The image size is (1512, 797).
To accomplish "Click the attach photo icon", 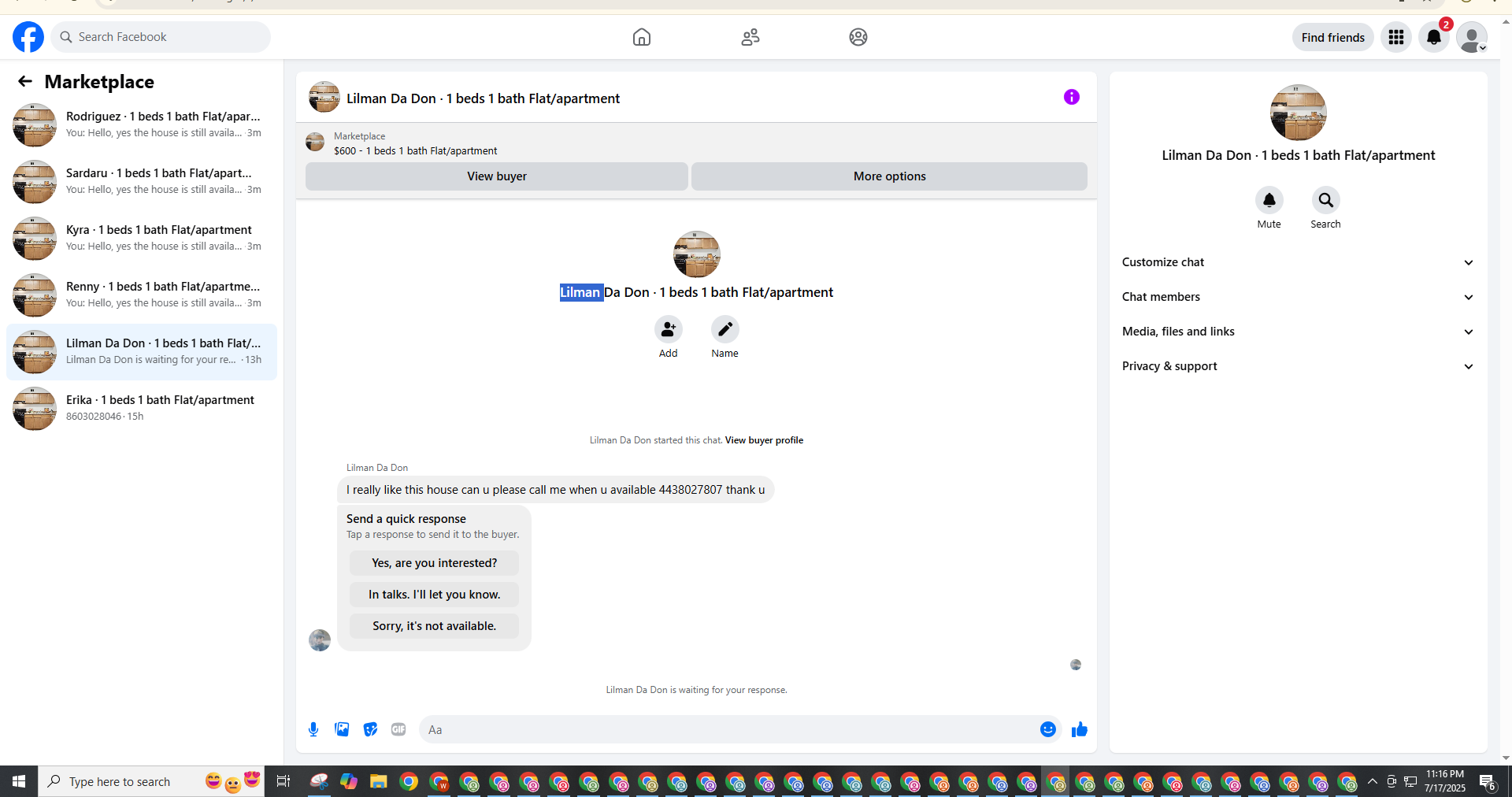I will 342,729.
